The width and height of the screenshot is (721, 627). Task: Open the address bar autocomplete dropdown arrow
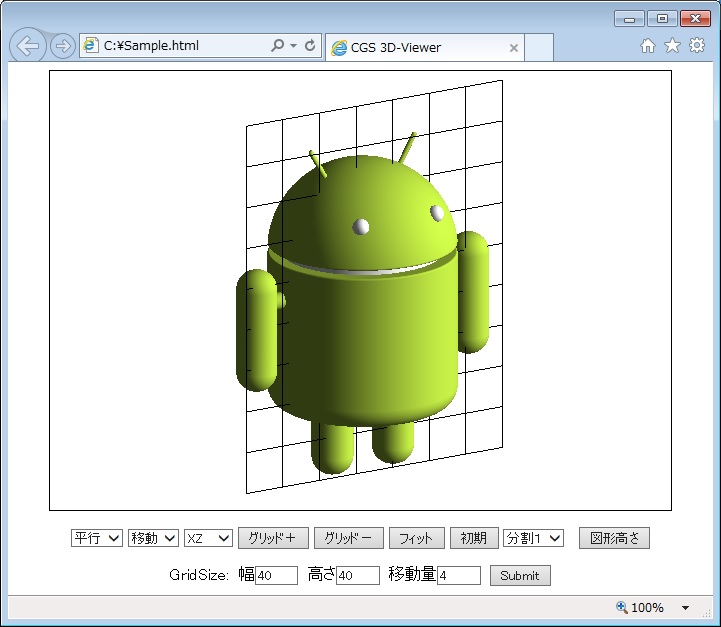pyautogui.click(x=294, y=46)
